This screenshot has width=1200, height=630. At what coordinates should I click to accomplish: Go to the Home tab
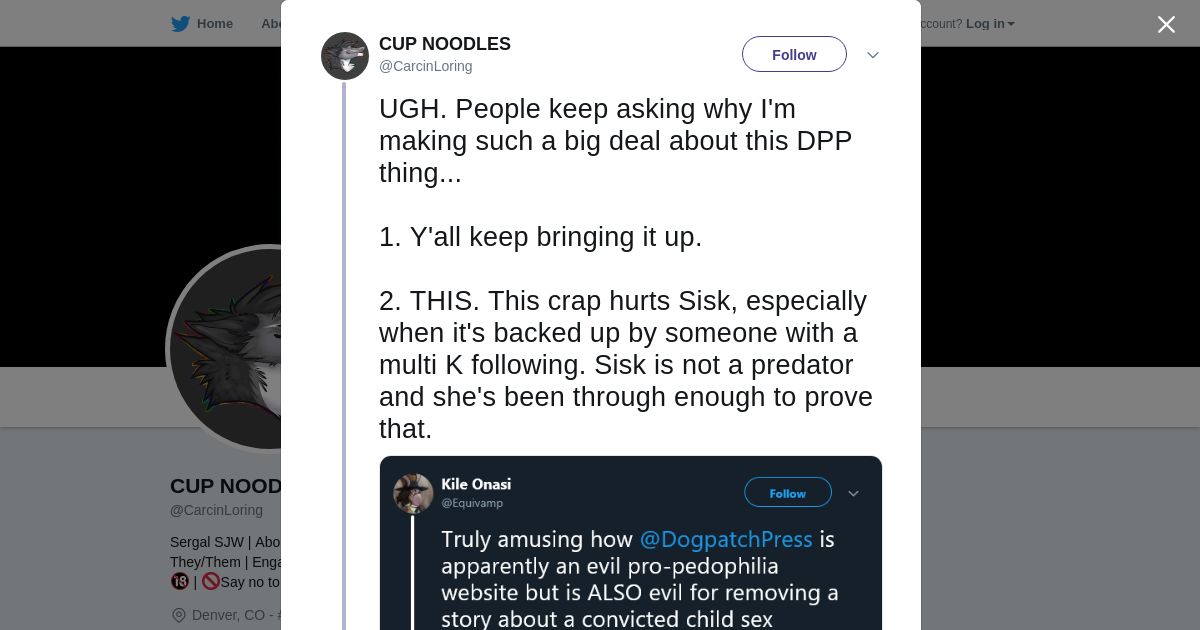pyautogui.click(x=214, y=24)
